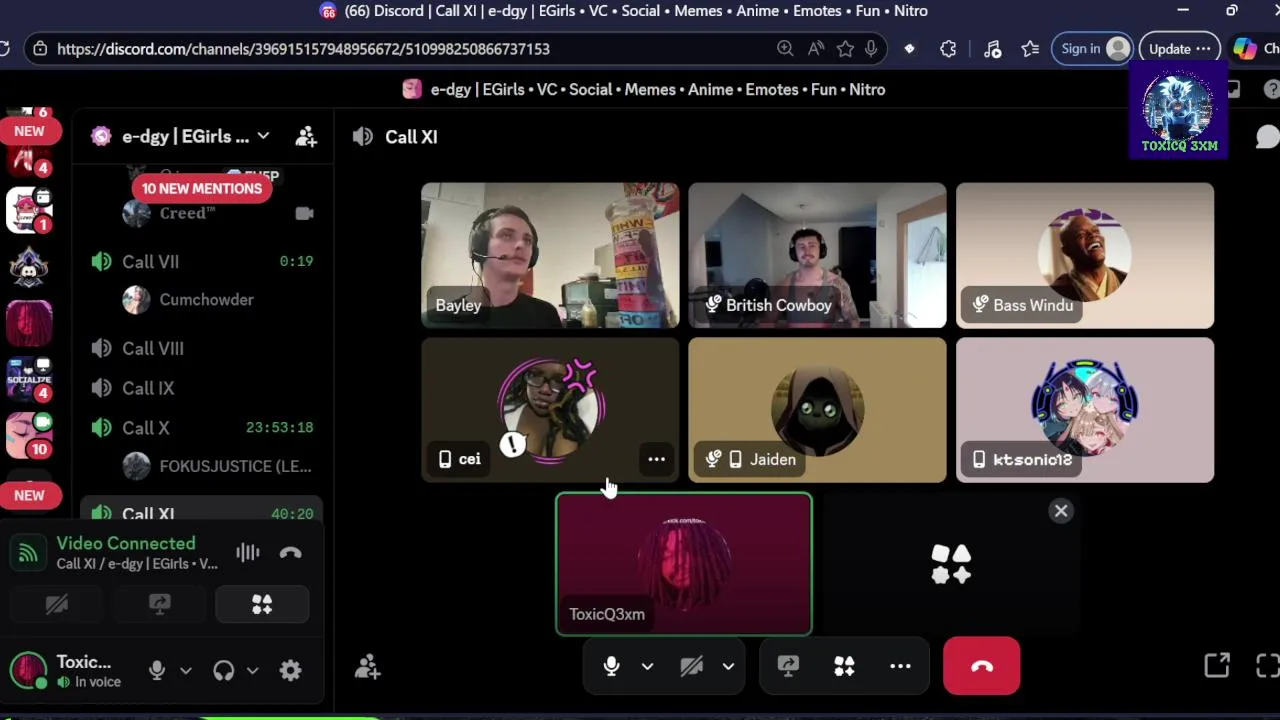Open output device arrow in user panel

click(252, 671)
